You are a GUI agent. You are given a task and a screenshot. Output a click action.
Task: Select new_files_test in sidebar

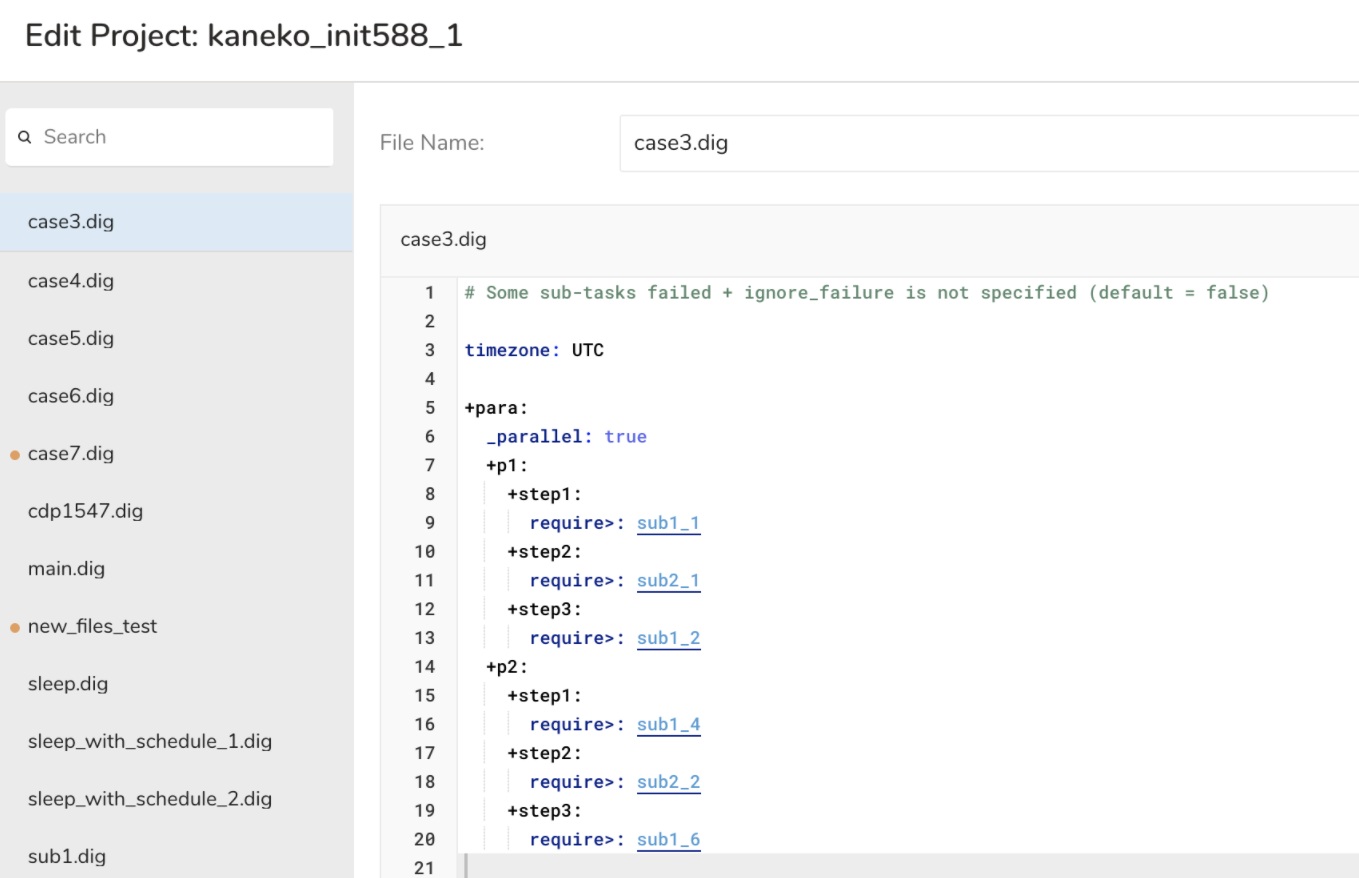click(92, 627)
